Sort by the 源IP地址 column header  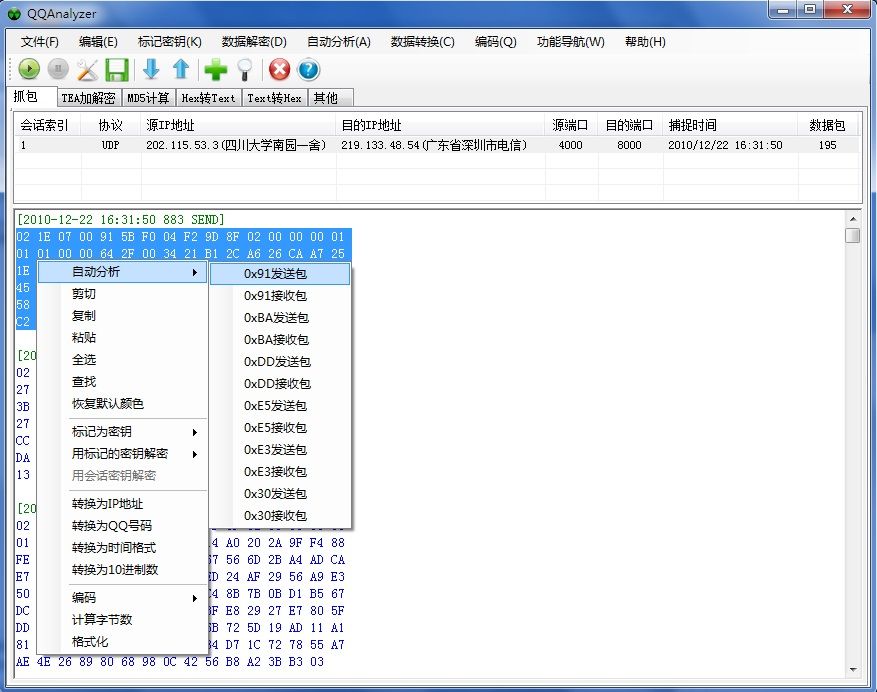tap(238, 125)
